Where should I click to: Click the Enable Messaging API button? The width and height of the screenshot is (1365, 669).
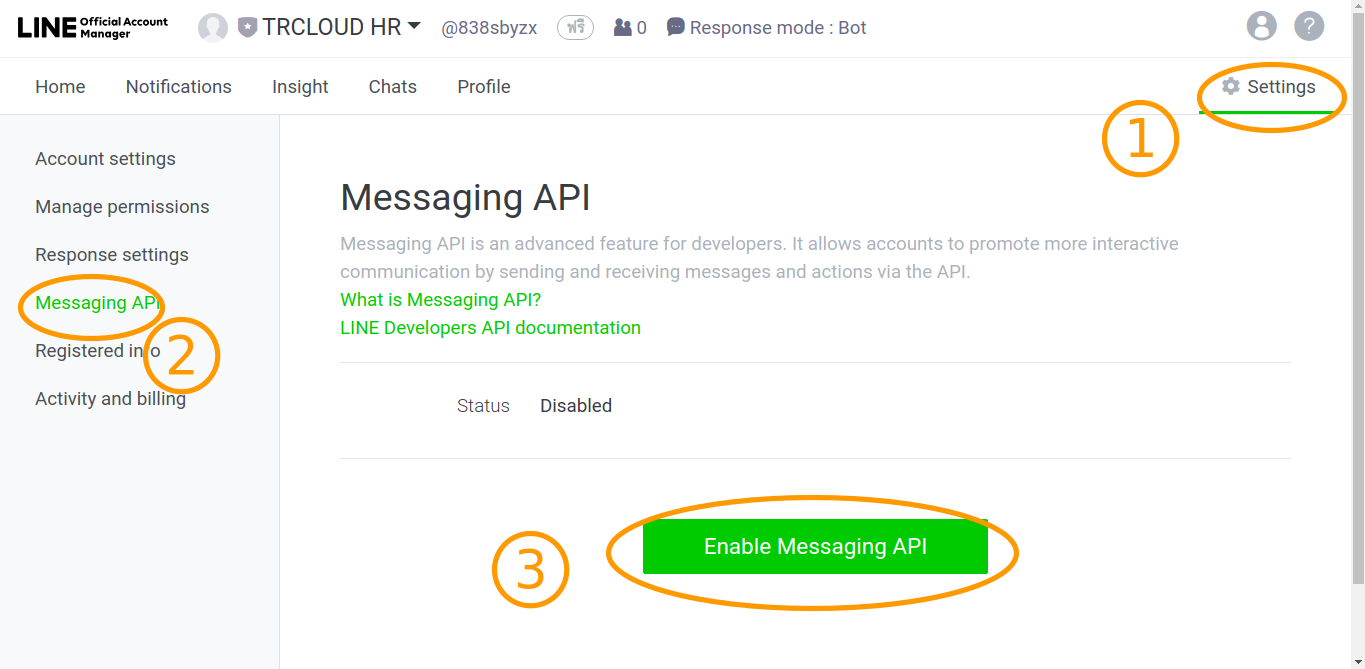pyautogui.click(x=815, y=546)
